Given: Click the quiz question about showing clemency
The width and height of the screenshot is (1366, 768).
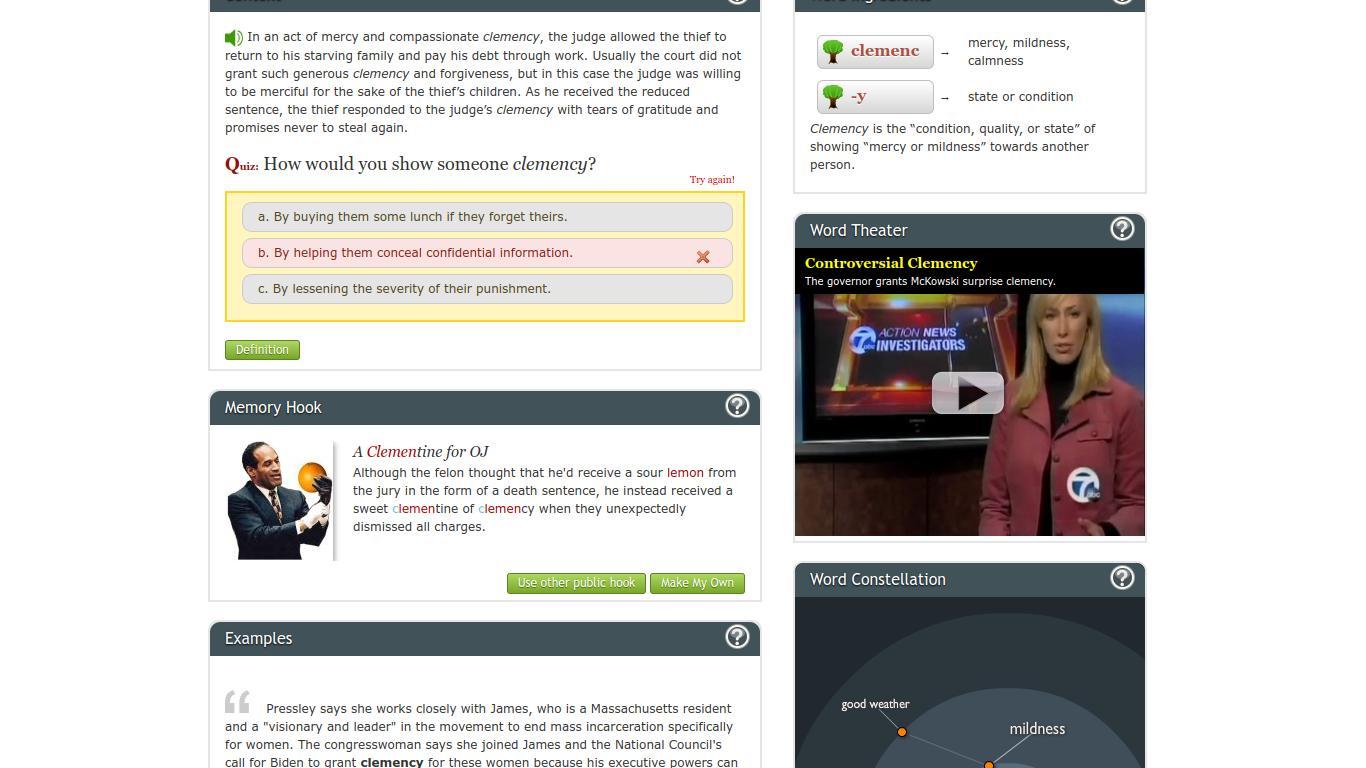Looking at the screenshot, I should (429, 164).
